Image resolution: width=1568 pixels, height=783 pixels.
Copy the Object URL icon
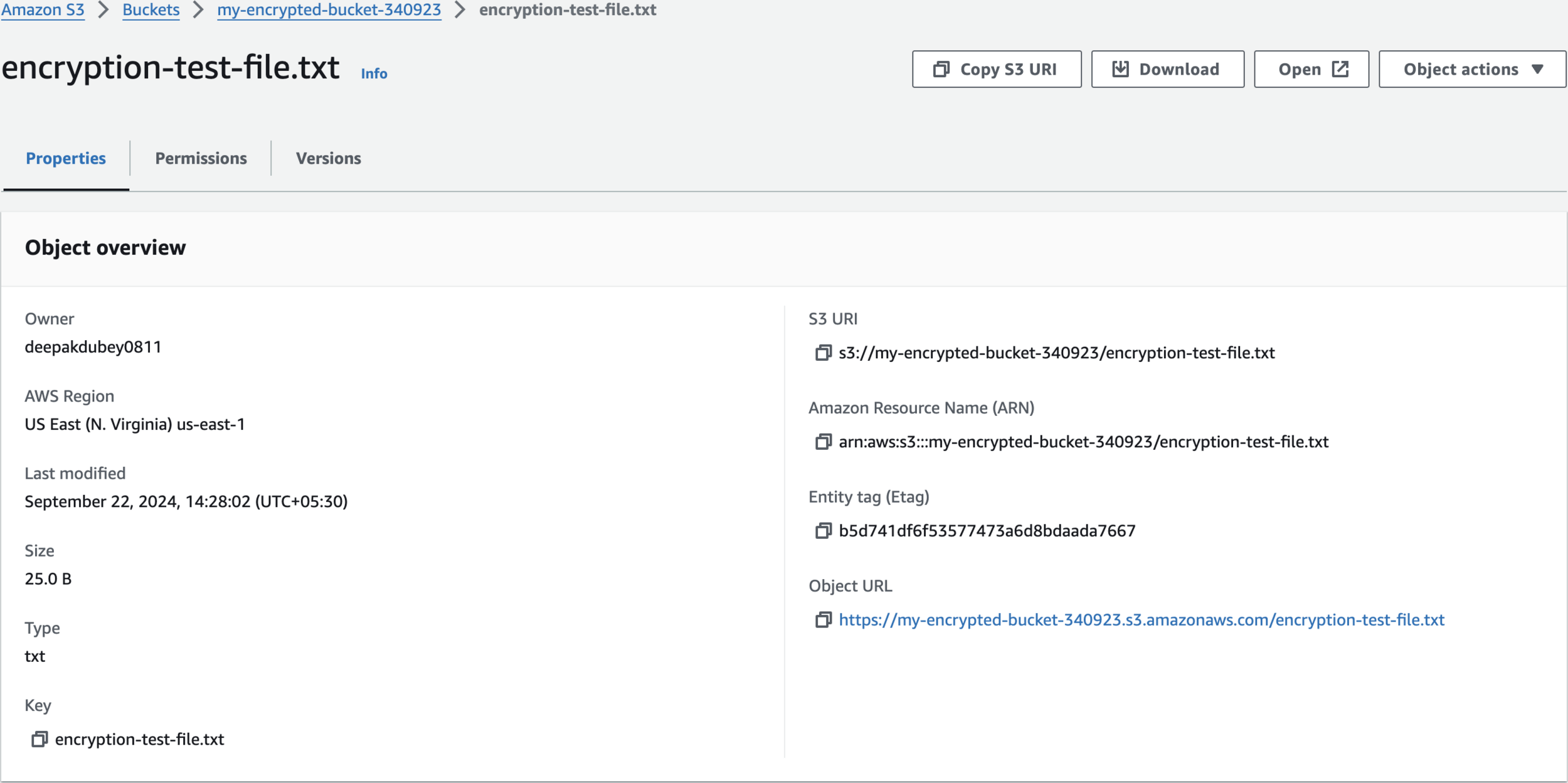823,621
